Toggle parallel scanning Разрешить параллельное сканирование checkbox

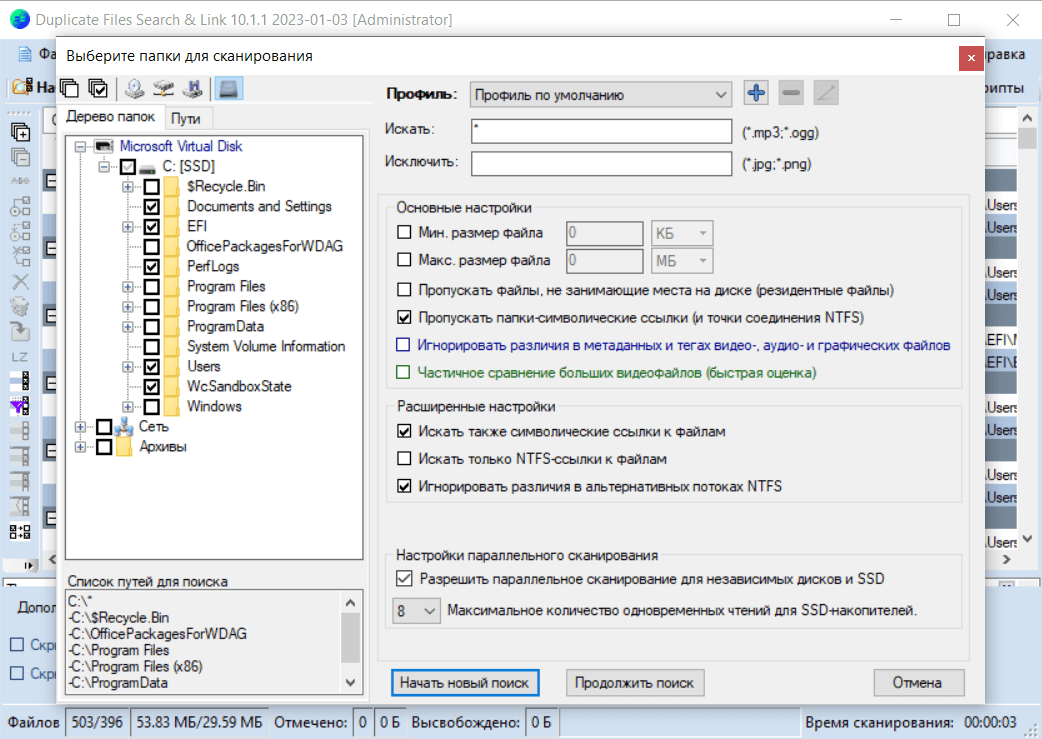pos(404,578)
